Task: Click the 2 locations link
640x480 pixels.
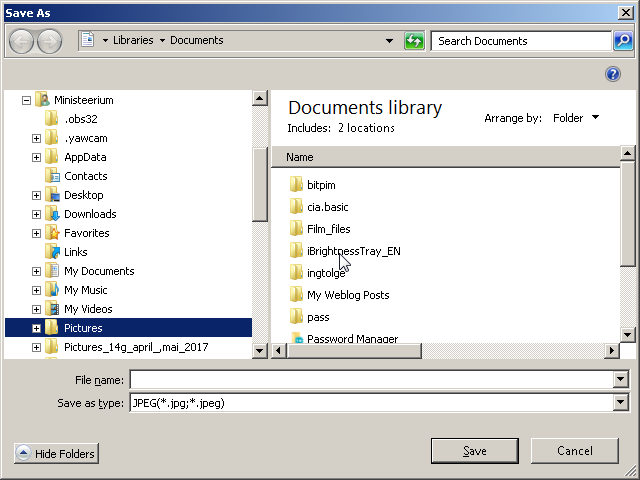Action: (366, 128)
